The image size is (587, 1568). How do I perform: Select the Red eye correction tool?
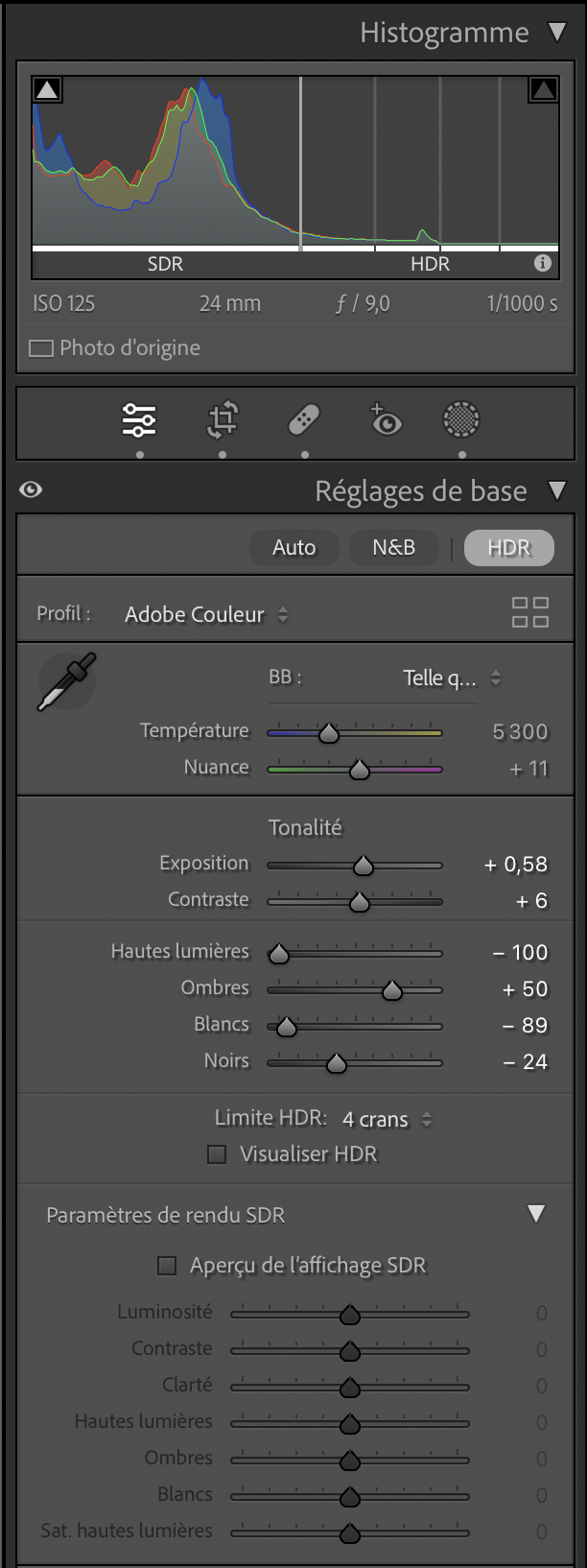click(x=386, y=418)
